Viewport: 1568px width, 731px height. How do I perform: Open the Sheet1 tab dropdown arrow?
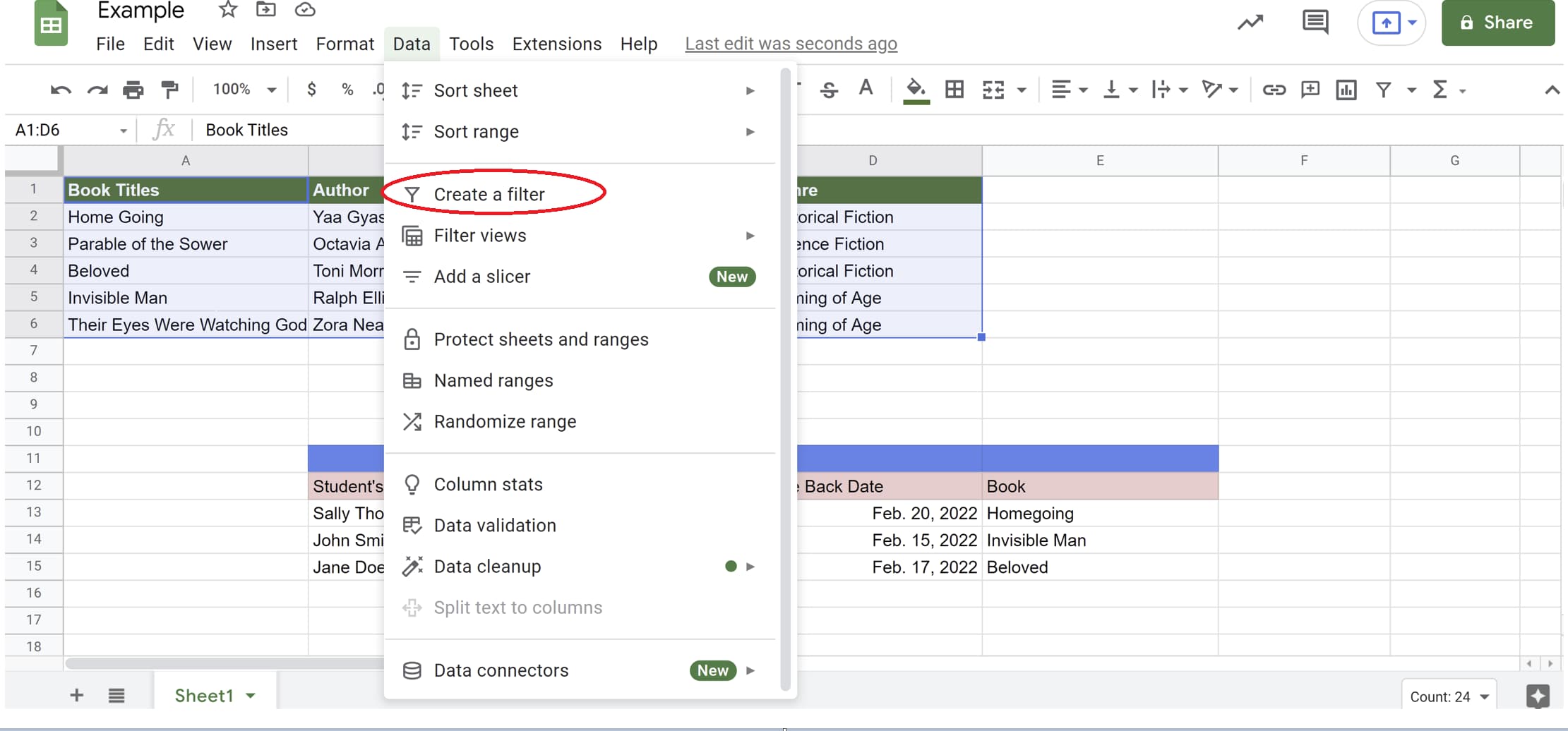pos(251,696)
